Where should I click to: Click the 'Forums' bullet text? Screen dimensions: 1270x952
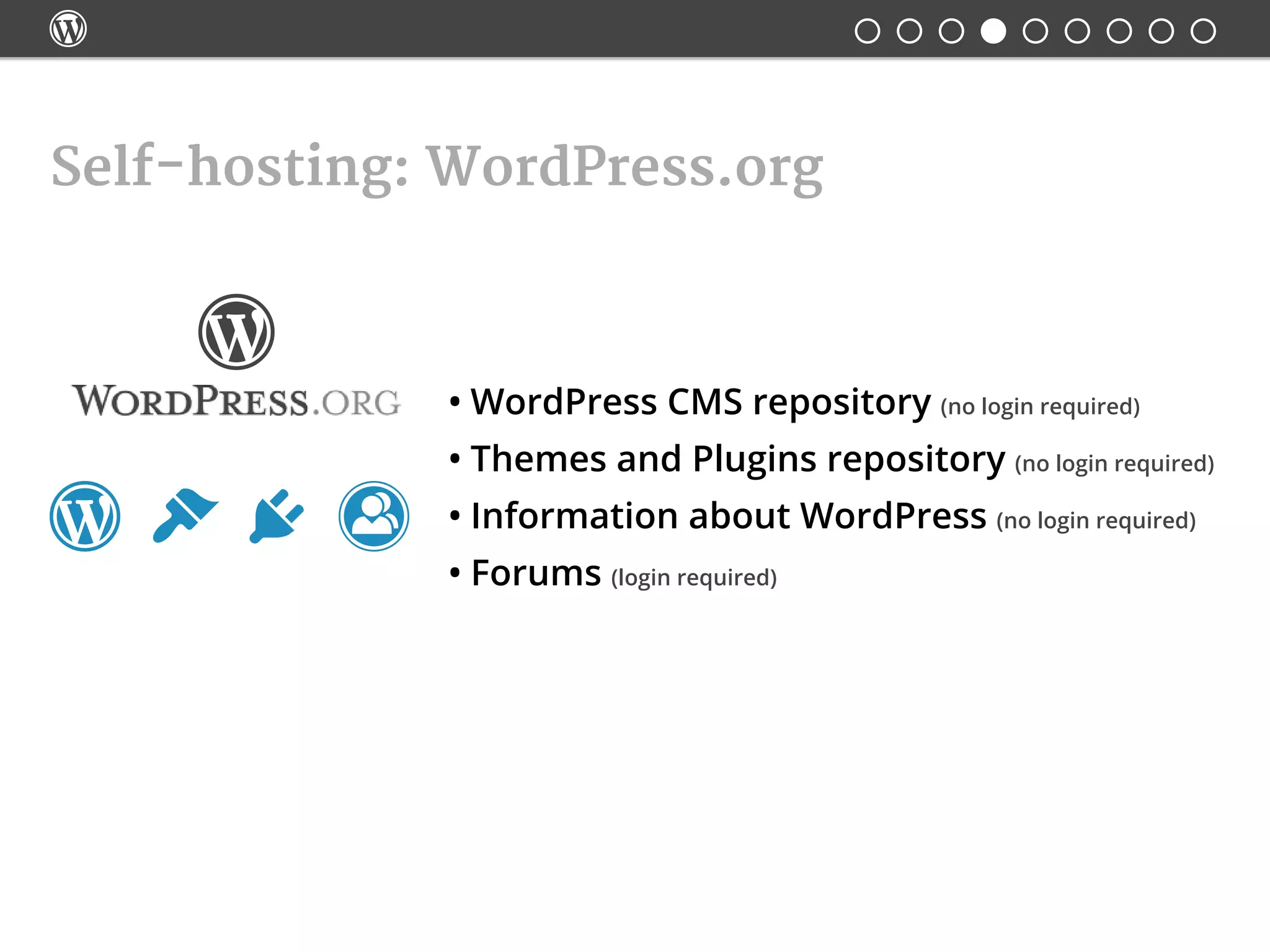point(536,573)
